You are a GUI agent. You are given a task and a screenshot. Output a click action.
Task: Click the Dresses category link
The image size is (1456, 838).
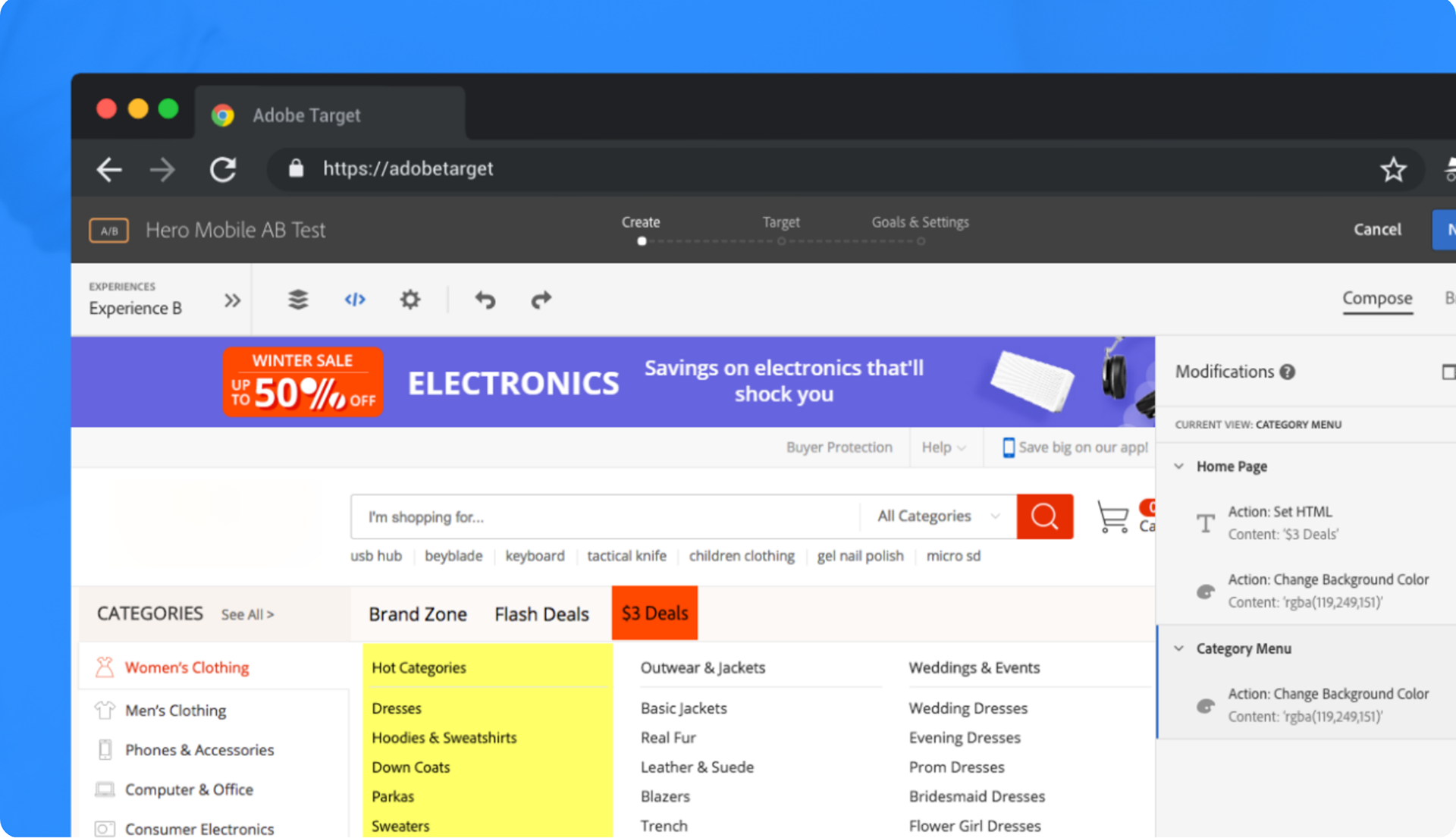pos(397,708)
